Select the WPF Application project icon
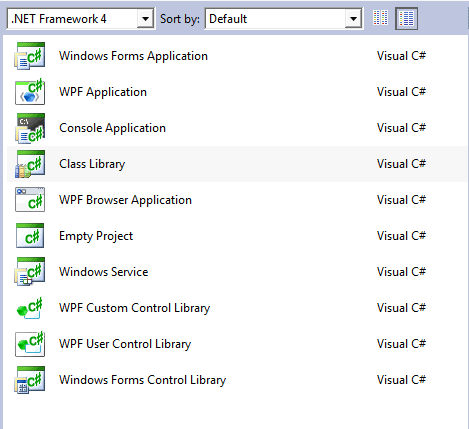469x429 pixels. (30, 92)
